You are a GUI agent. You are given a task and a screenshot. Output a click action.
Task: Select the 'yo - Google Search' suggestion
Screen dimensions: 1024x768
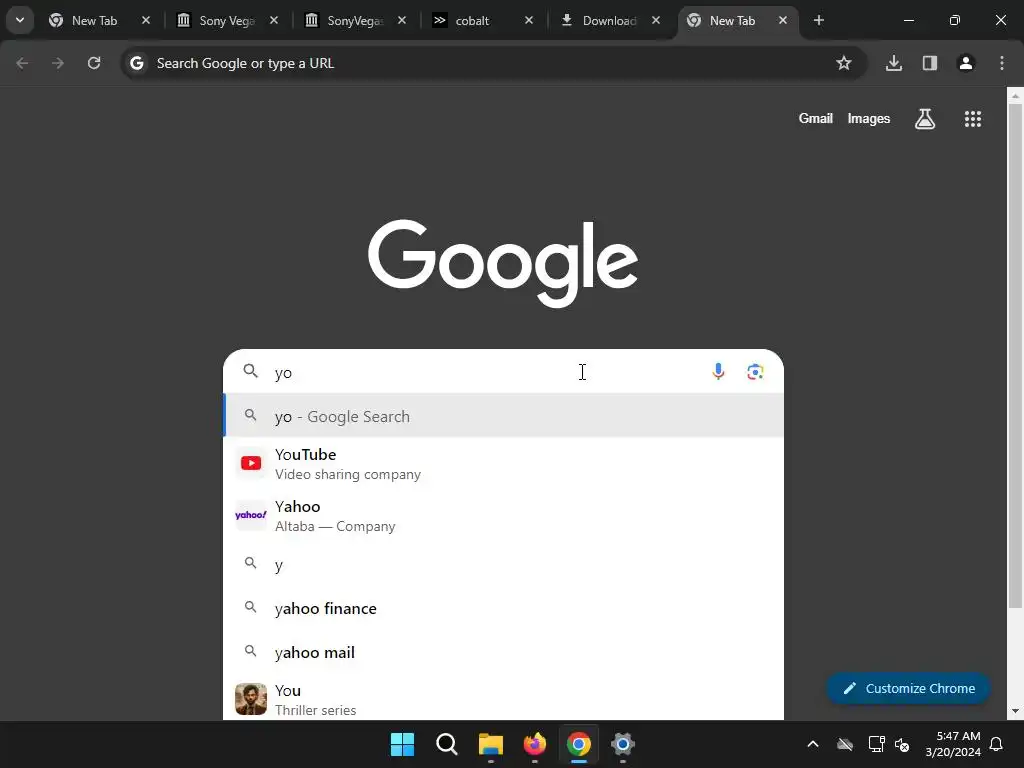point(503,416)
